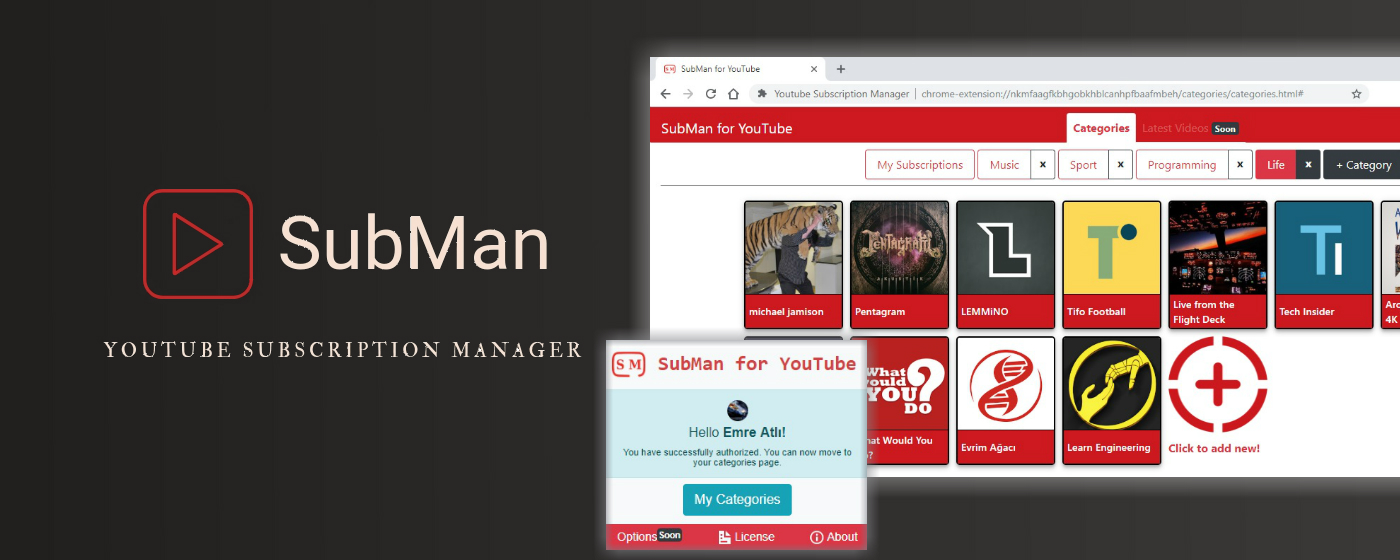Switch to the Categories tab
Viewport: 1400px width, 560px height.
(1101, 128)
